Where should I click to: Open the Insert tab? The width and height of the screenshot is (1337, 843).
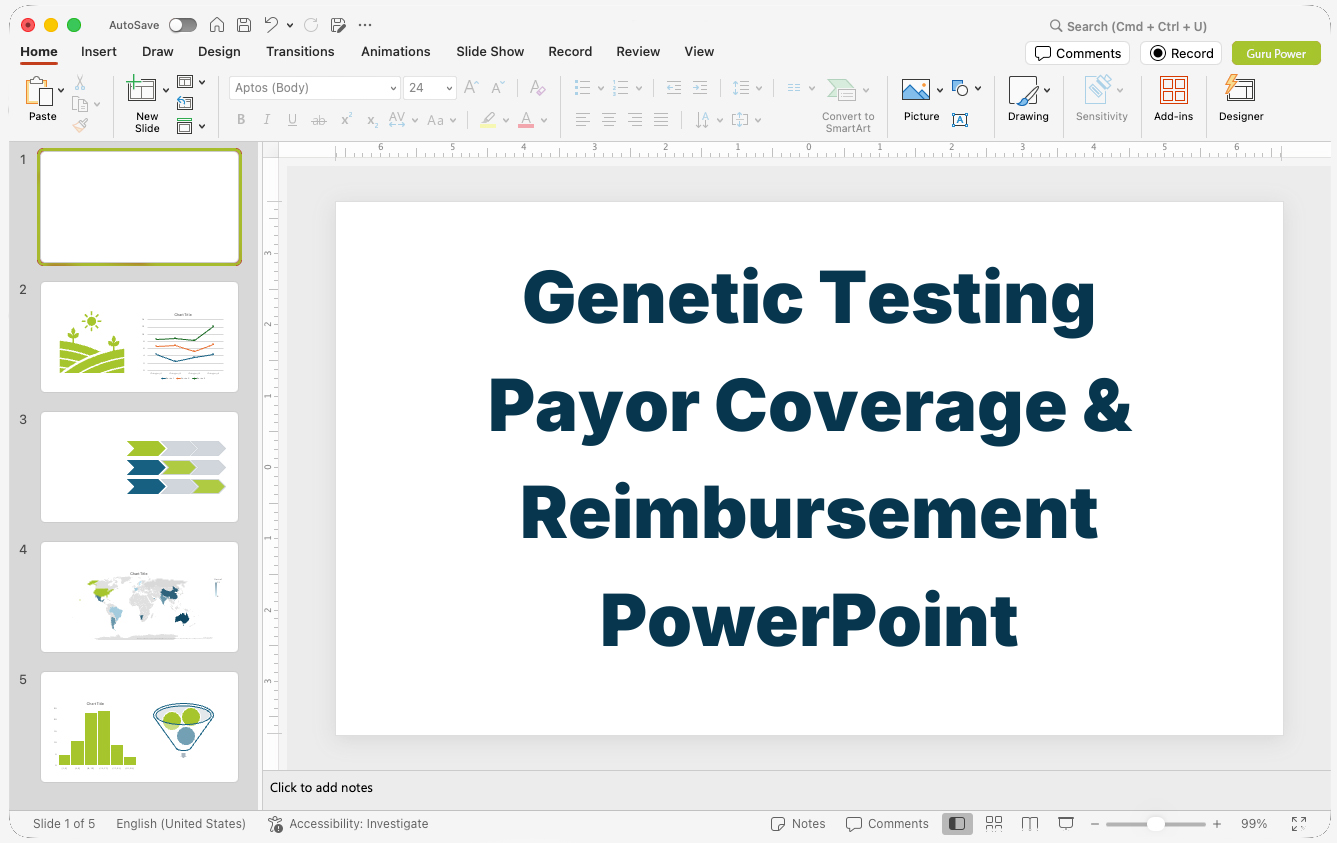point(99,51)
